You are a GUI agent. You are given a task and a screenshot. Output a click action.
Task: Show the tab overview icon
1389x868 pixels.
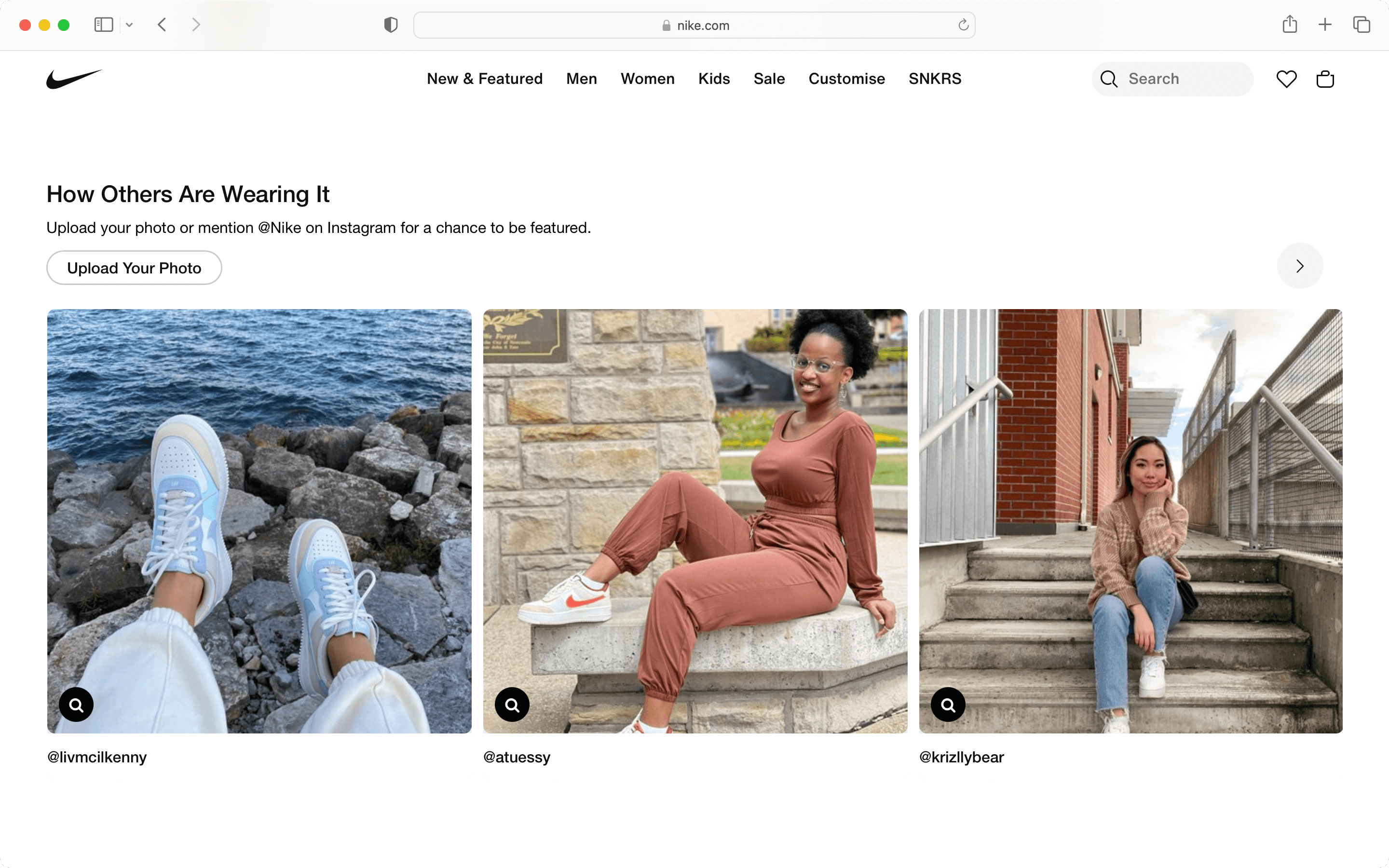tap(1362, 25)
